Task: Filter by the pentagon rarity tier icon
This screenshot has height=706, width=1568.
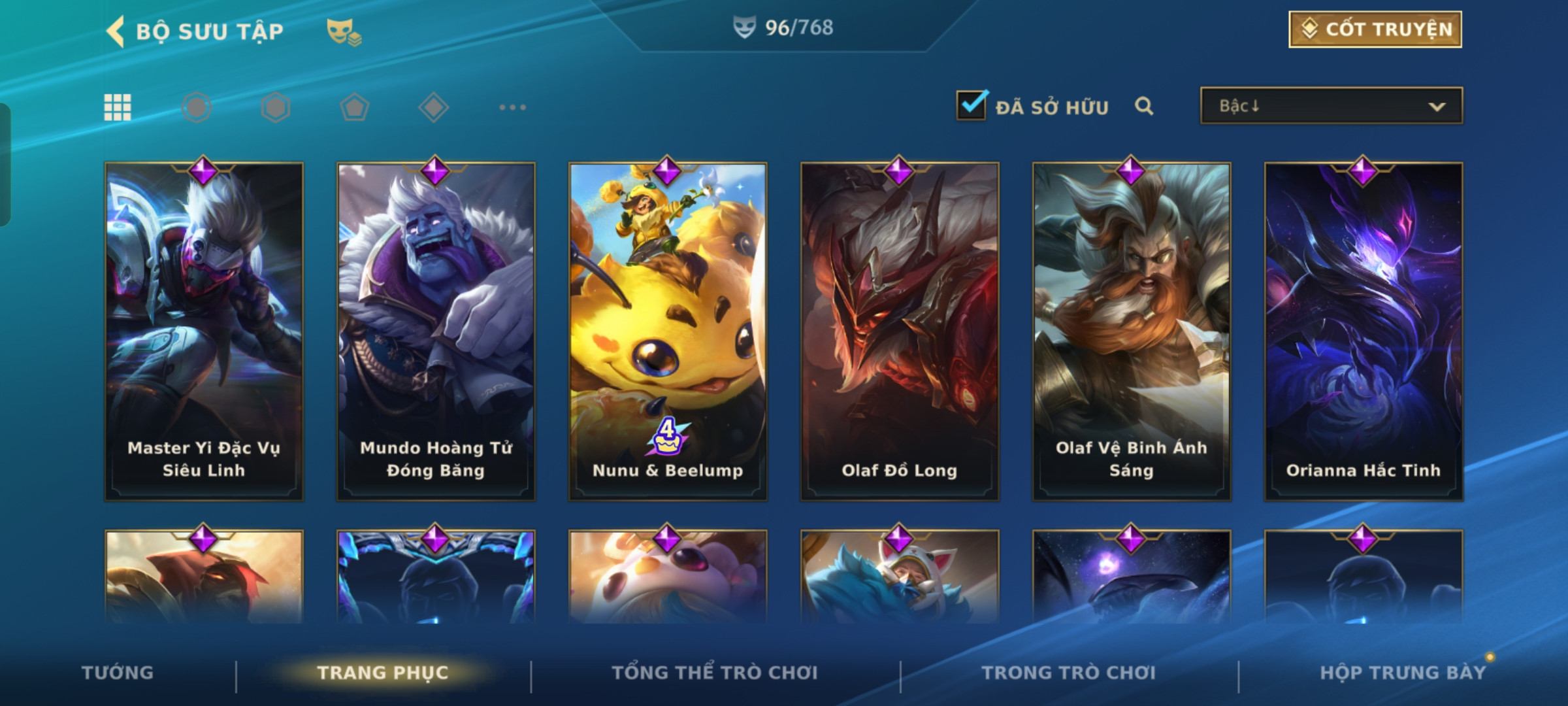Action: (x=355, y=107)
